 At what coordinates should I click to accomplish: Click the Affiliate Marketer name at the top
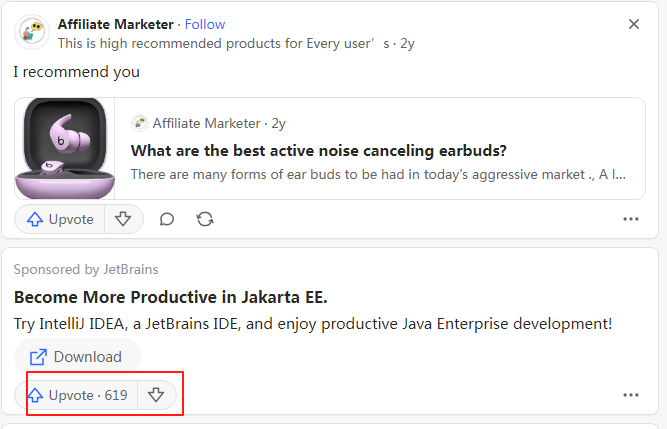click(x=114, y=24)
